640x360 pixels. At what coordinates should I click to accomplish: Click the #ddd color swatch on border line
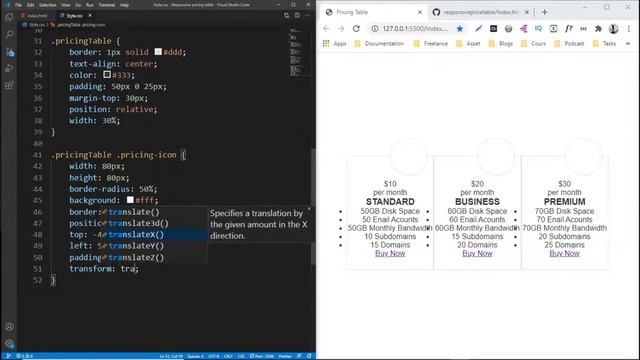coord(158,52)
